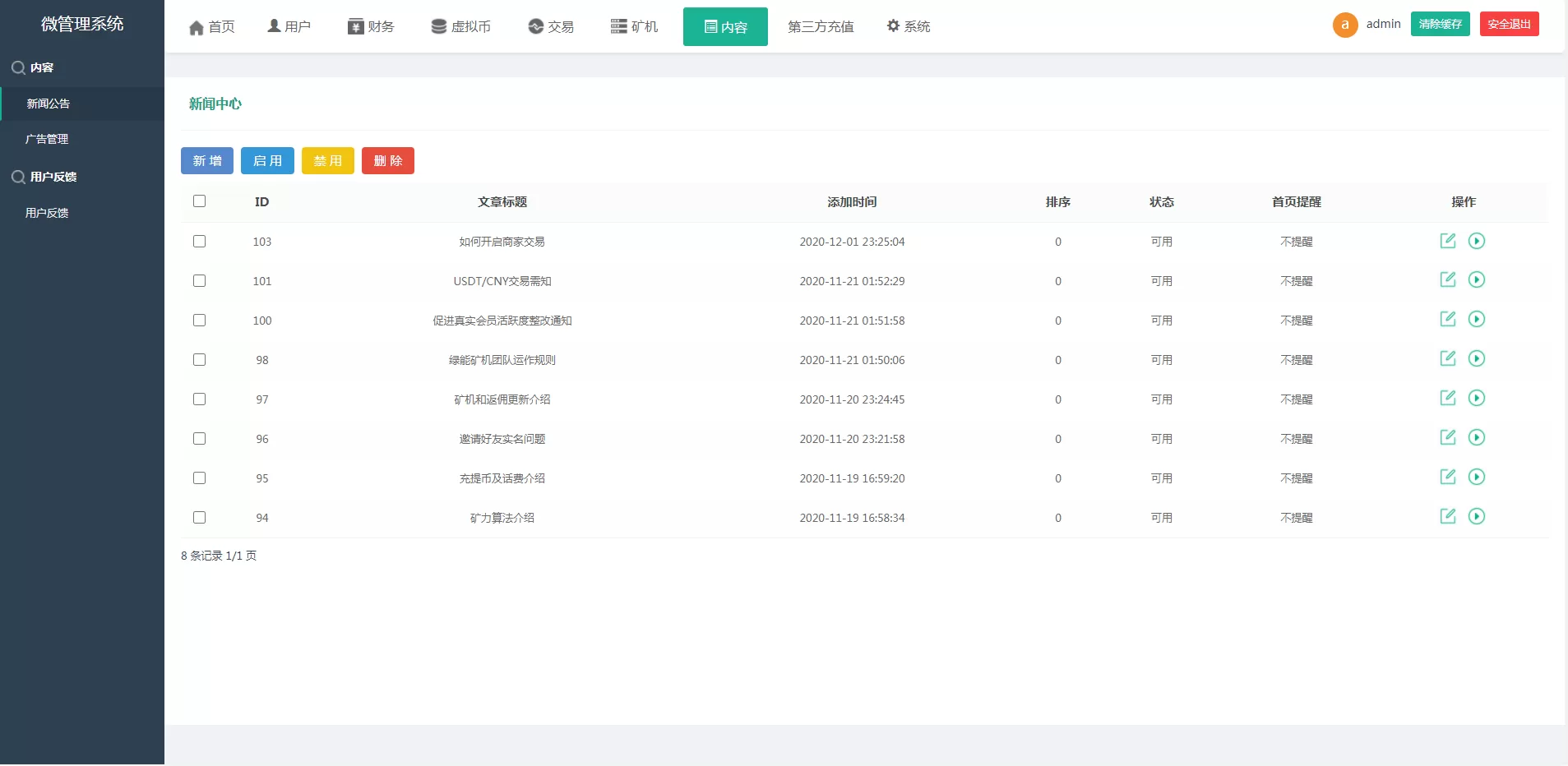1568x766 pixels.
Task: Expand the 用户反馈 sidebar group
Action: click(53, 177)
